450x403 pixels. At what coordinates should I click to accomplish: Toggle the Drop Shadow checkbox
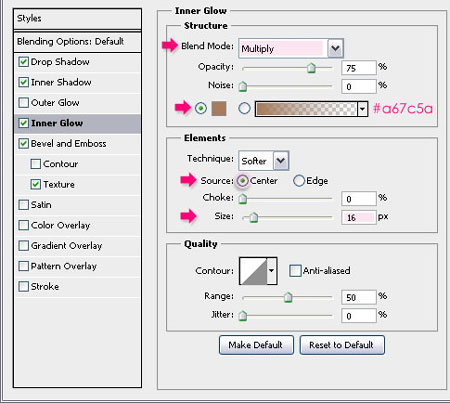click(x=23, y=62)
